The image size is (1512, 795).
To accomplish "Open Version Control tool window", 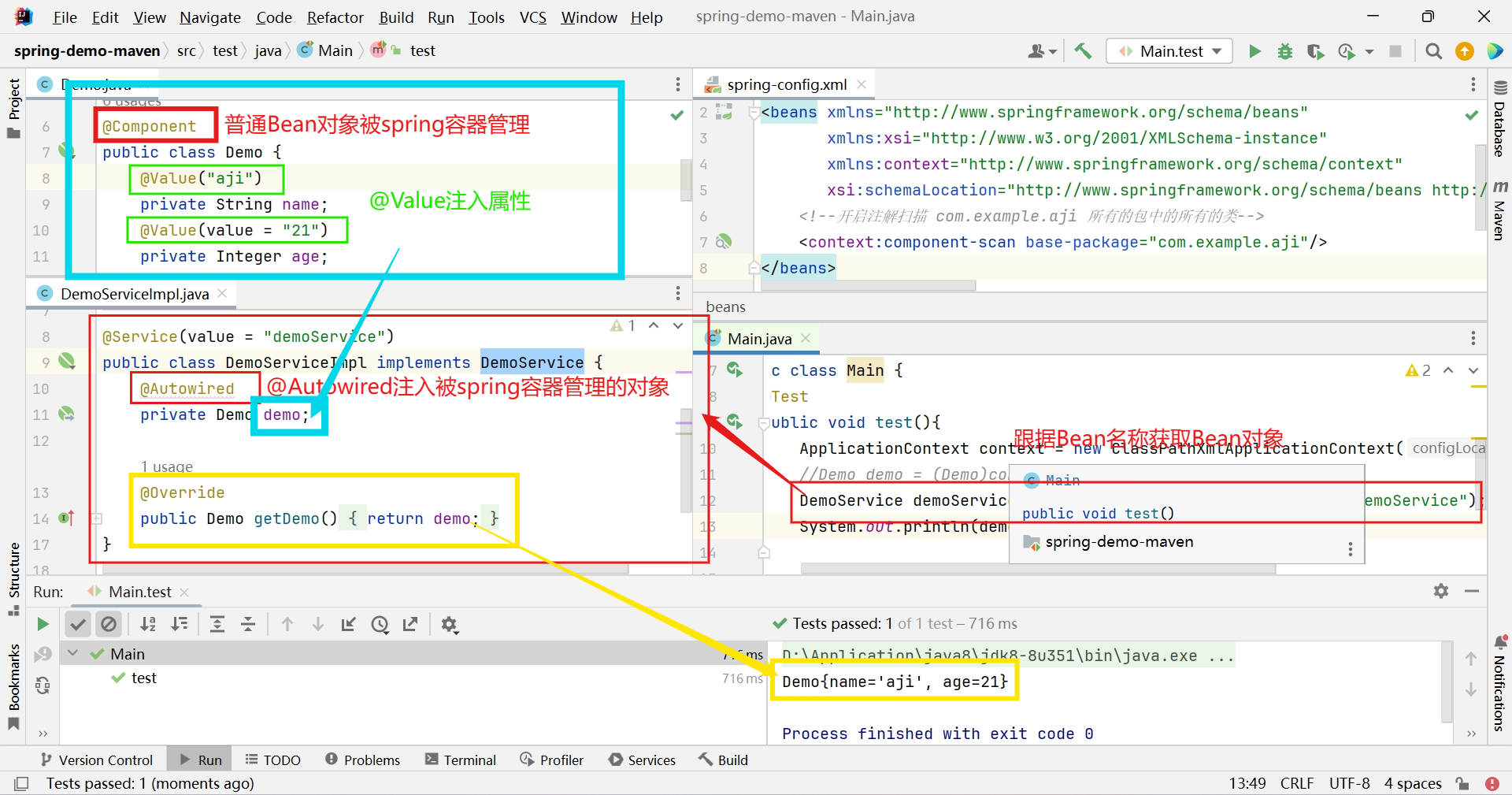I will tap(96, 760).
